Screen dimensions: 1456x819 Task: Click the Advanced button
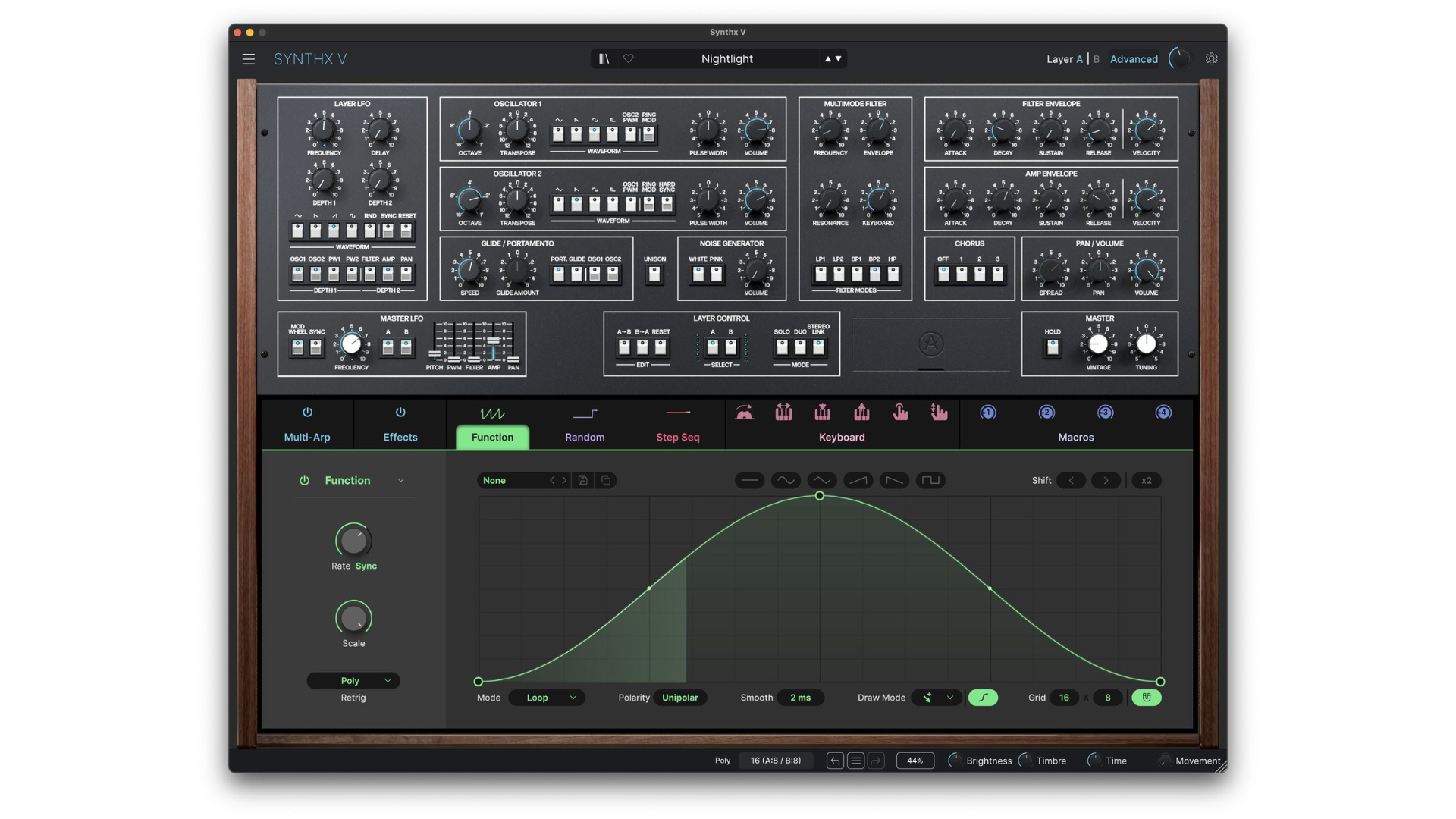1134,59
